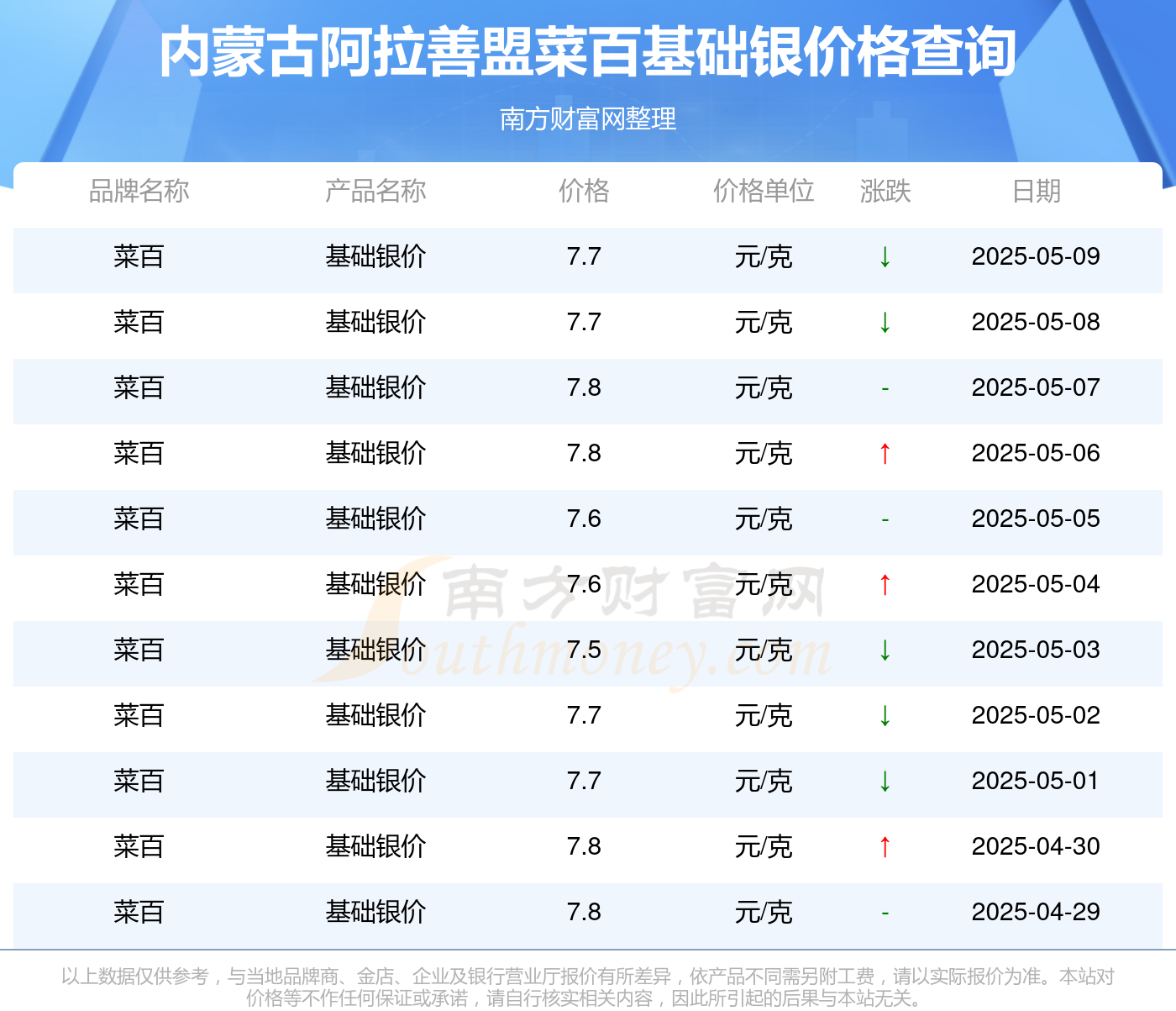The image size is (1176, 1011).
Task: Click the up arrow for 2025-05-04
Action: coord(885,584)
